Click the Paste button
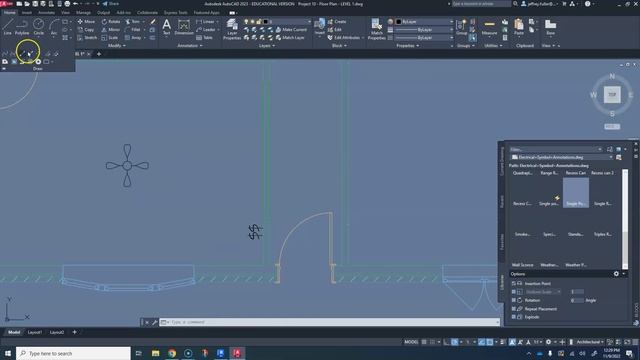The image size is (640, 360). pyautogui.click(x=519, y=27)
